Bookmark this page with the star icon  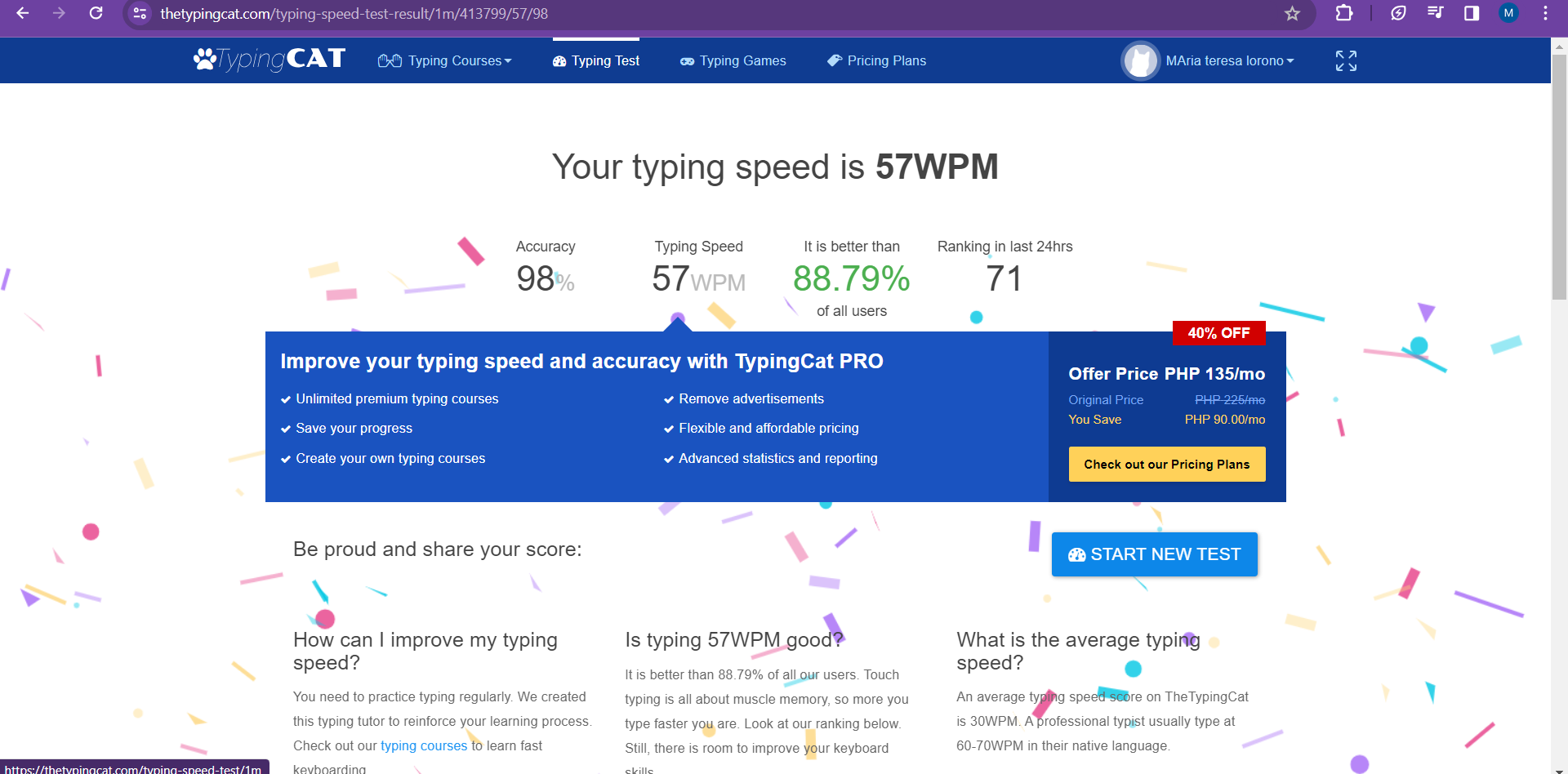(x=1290, y=13)
